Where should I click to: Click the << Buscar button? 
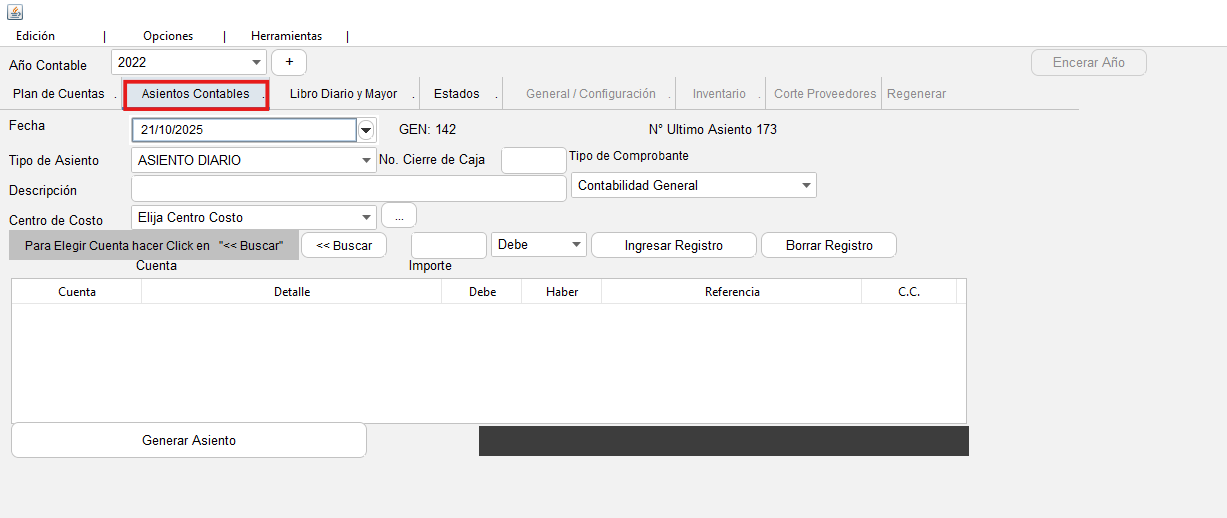coord(344,245)
